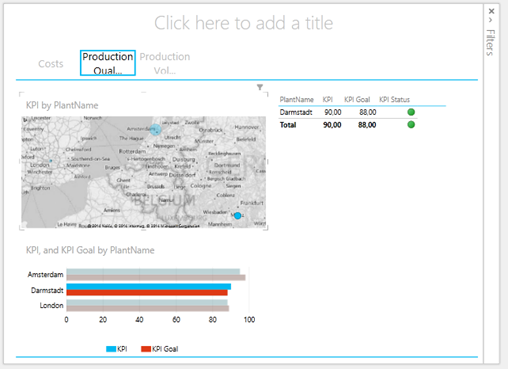Image resolution: width=508 pixels, height=369 pixels.
Task: Click here to add a title
Action: [x=244, y=23]
